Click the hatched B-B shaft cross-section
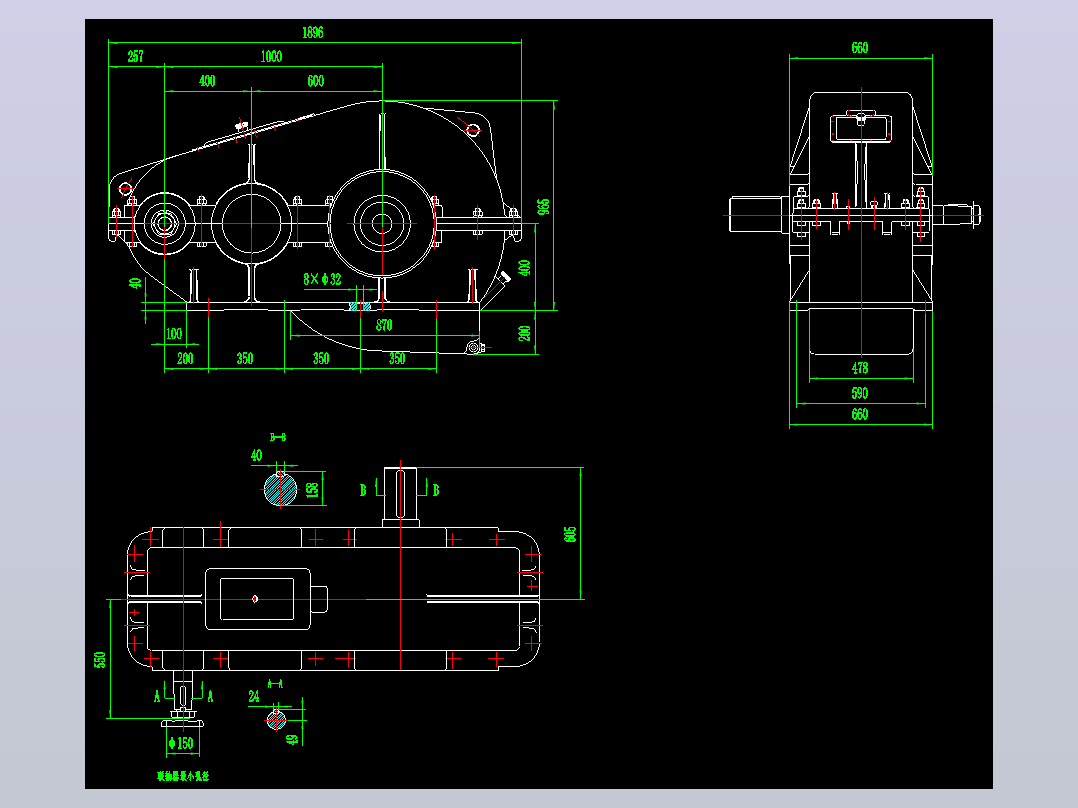1078x808 pixels. [x=280, y=489]
